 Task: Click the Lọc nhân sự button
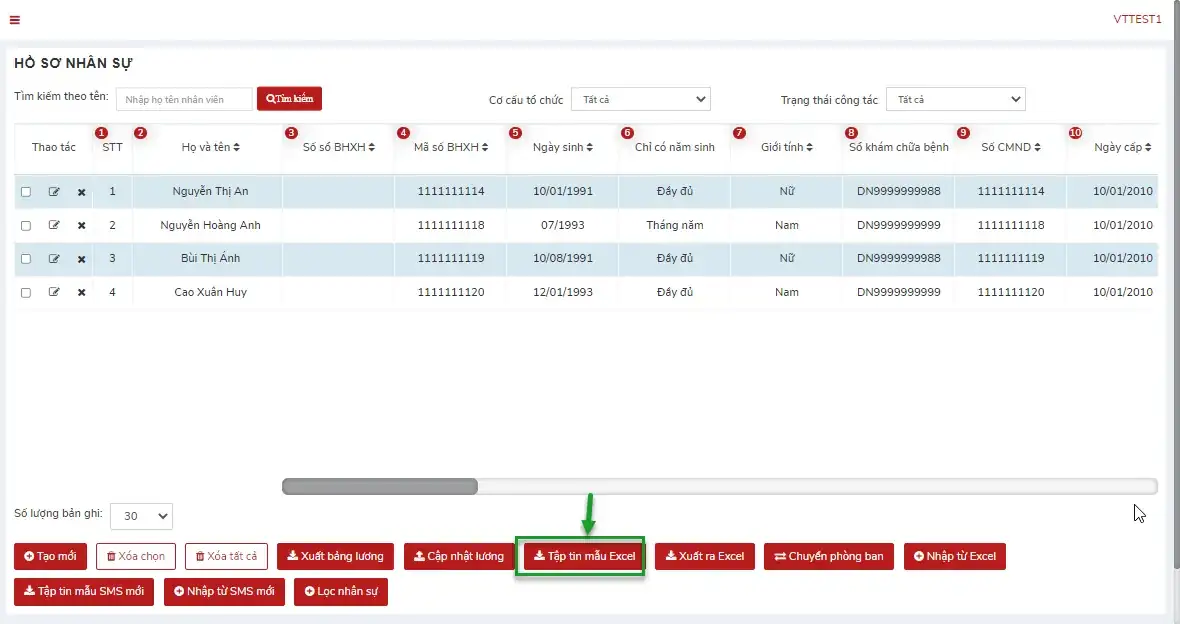click(x=341, y=592)
